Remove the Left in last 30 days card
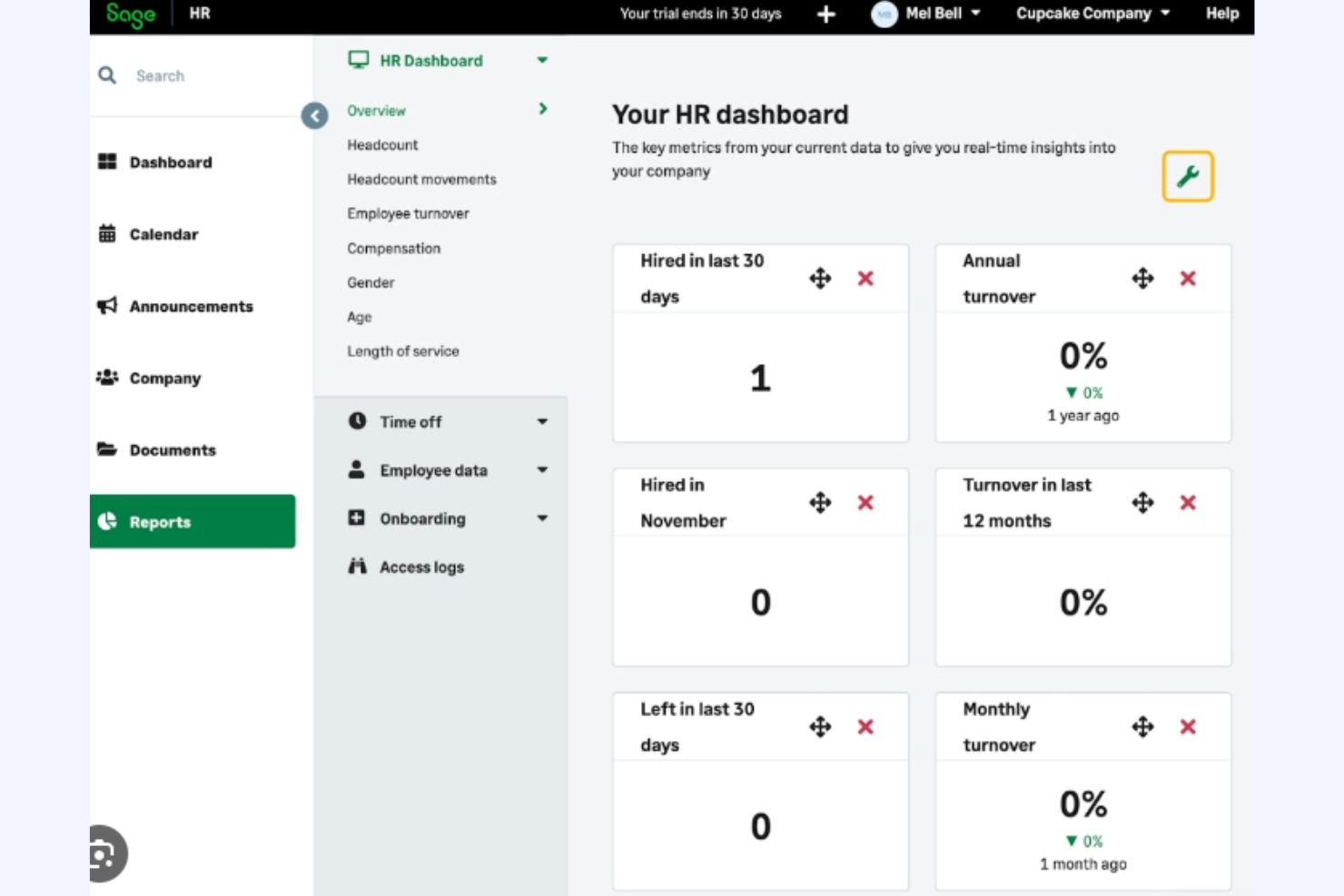 [x=865, y=726]
